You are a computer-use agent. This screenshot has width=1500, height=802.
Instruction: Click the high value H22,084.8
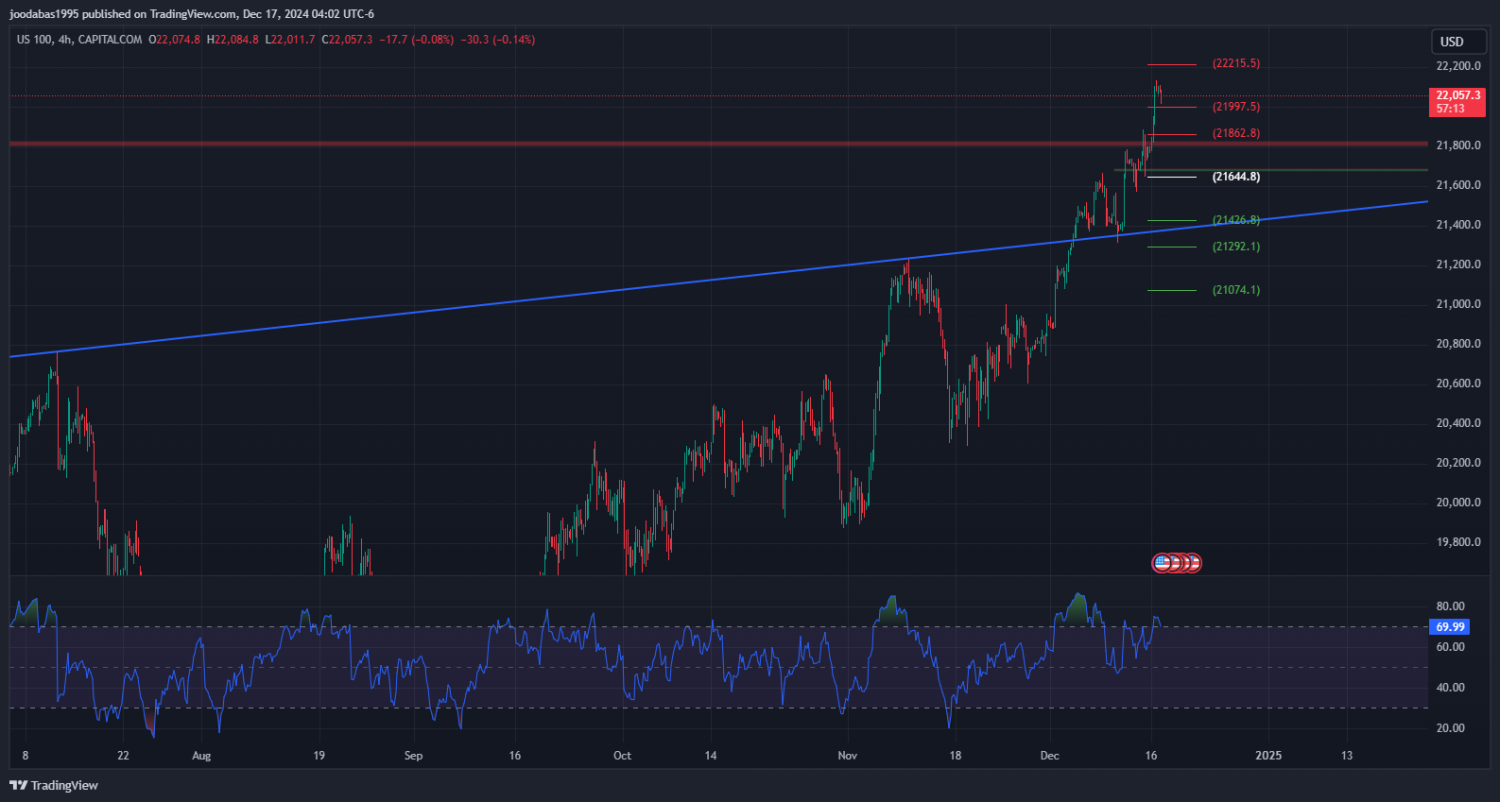[233, 40]
